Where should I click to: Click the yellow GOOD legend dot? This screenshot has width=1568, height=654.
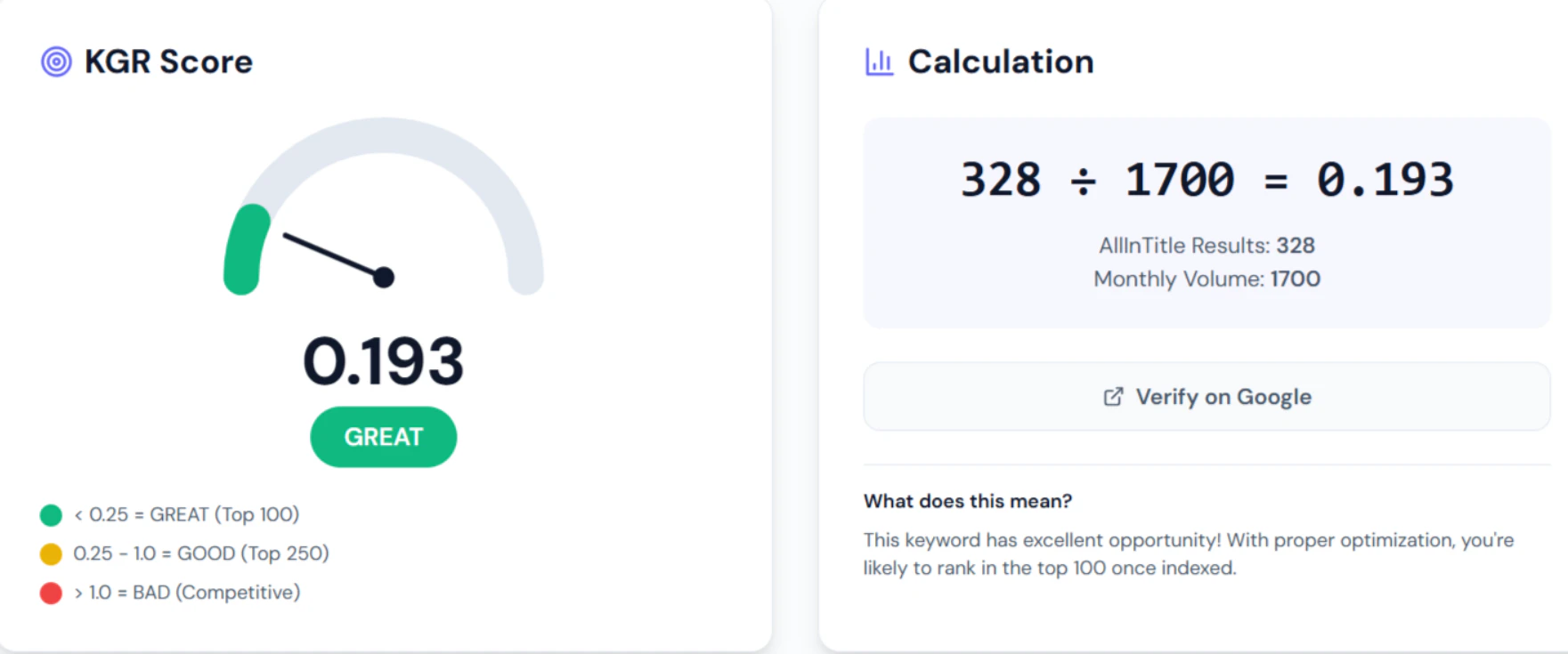pos(51,553)
